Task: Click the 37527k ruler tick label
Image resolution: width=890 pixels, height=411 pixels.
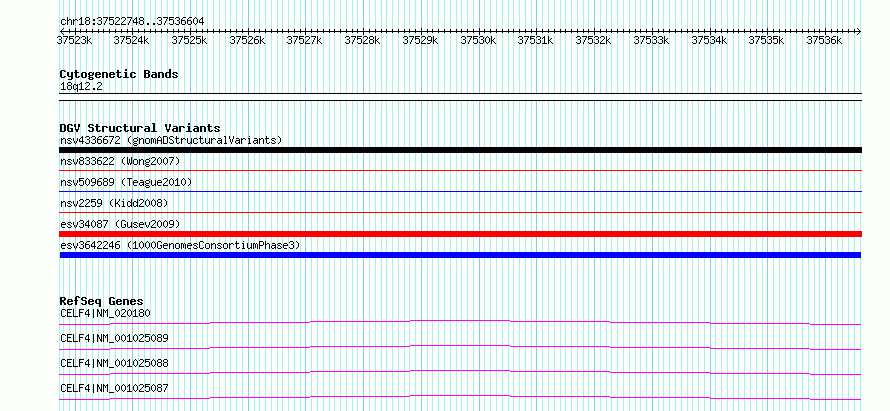Action: pyautogui.click(x=304, y=40)
